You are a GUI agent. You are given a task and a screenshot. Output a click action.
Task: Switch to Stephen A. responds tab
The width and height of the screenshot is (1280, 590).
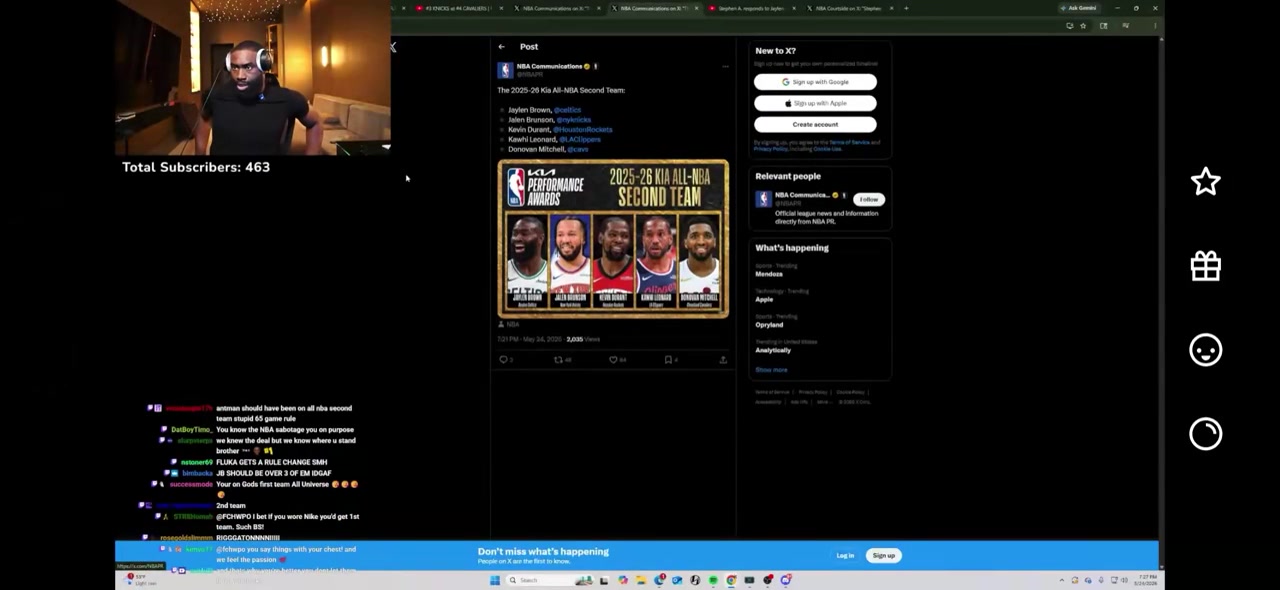751,8
